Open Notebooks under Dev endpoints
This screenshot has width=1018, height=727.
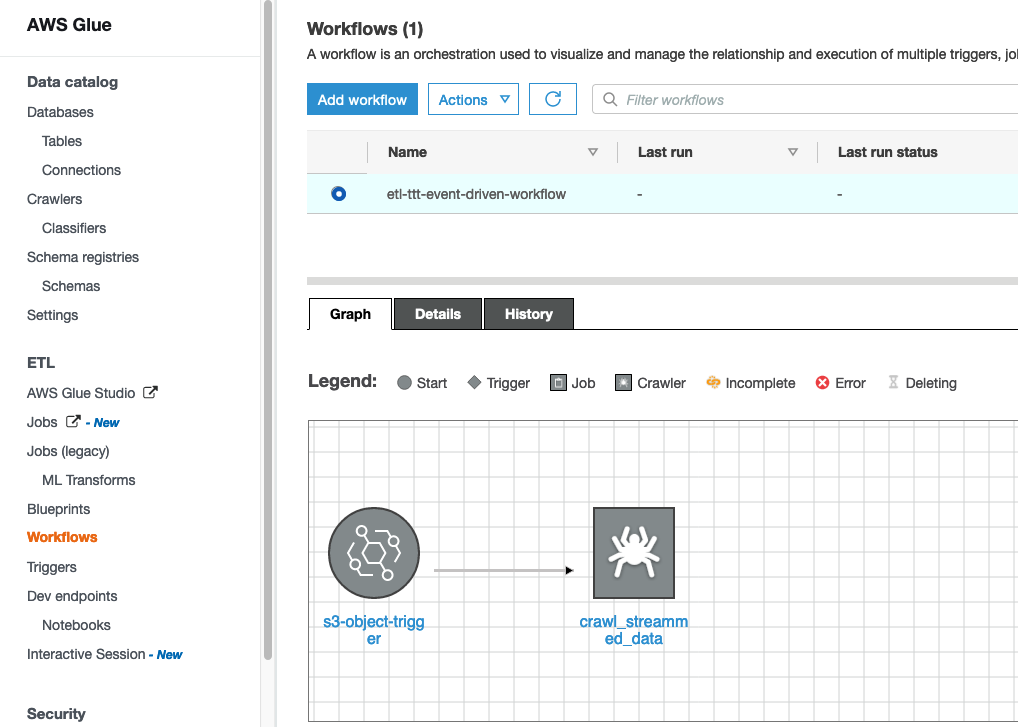pyautogui.click(x=76, y=625)
